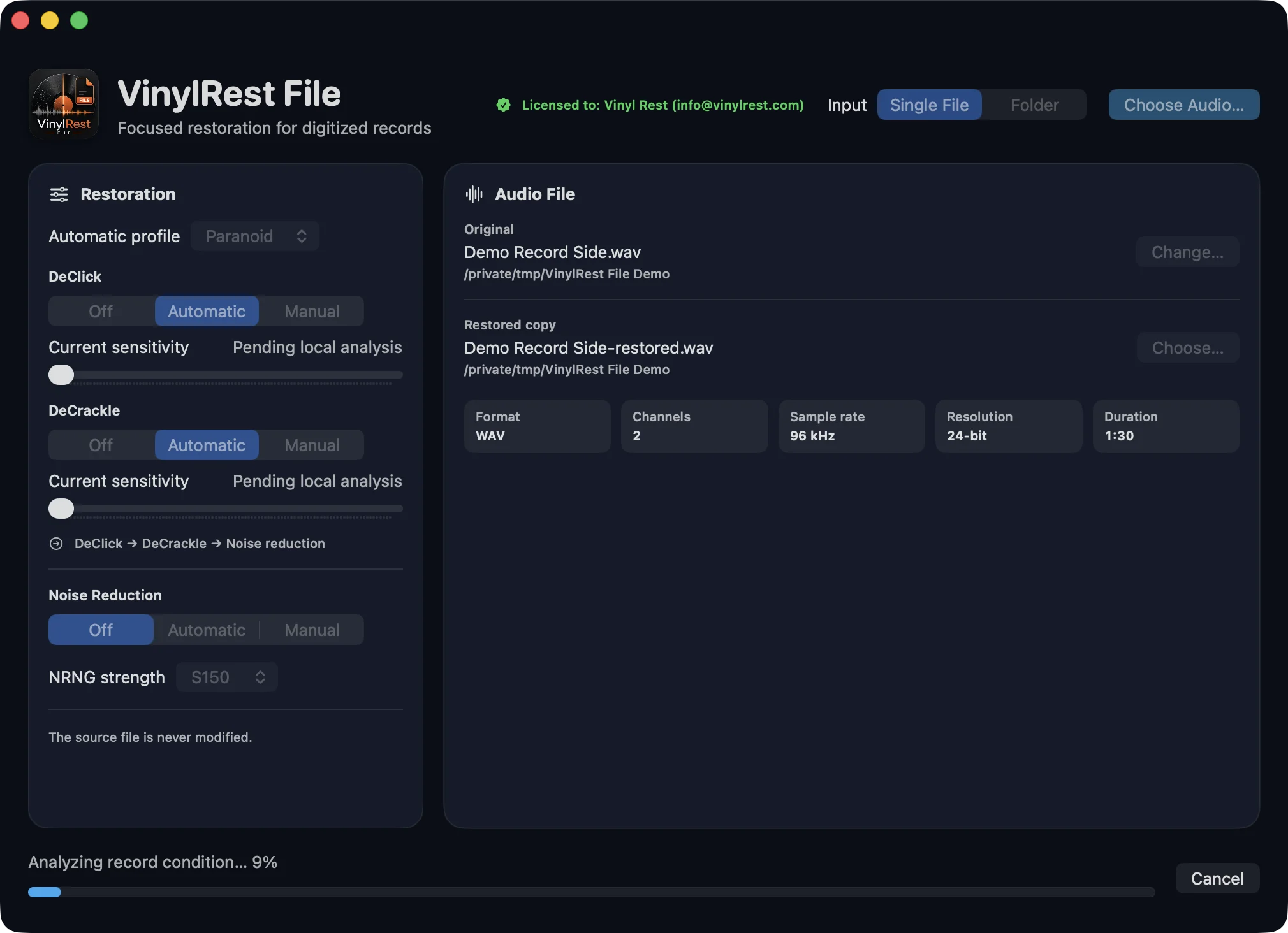Screen dimensions: 1288x933
Task: Click the Sample rate 96 kHz card
Action: [x=852, y=426]
